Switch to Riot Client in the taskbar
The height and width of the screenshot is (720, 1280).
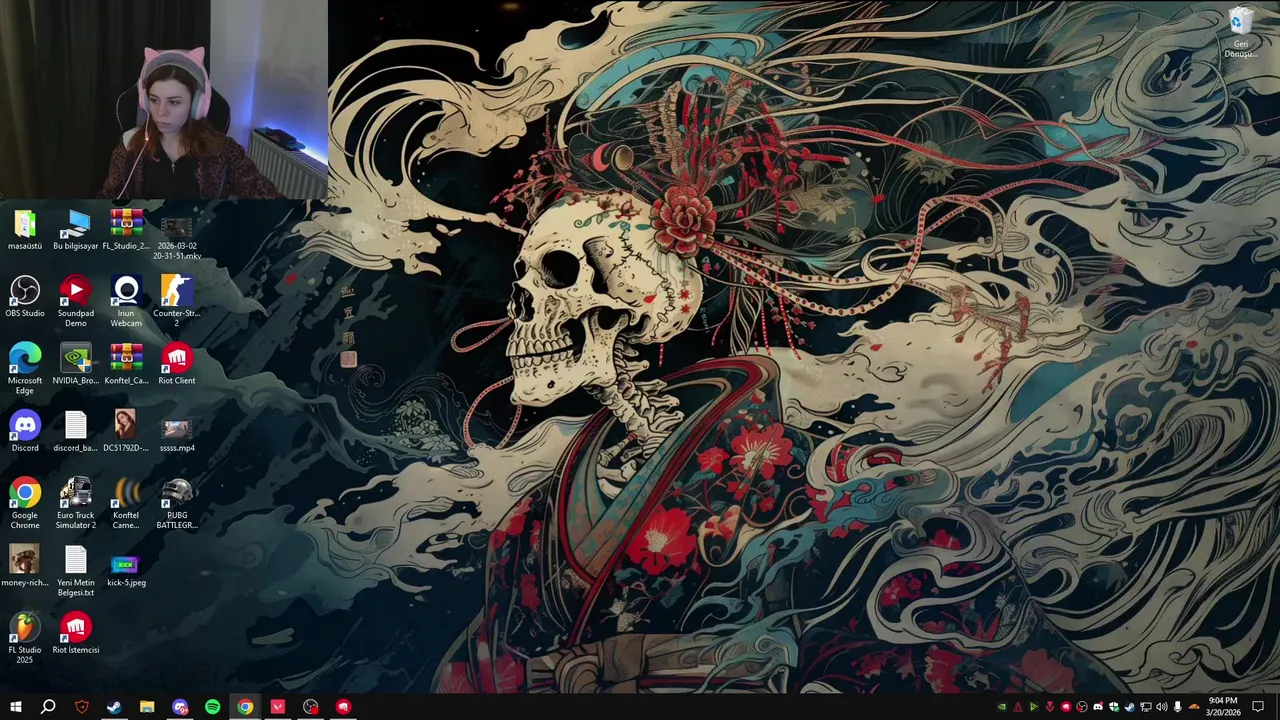(343, 707)
